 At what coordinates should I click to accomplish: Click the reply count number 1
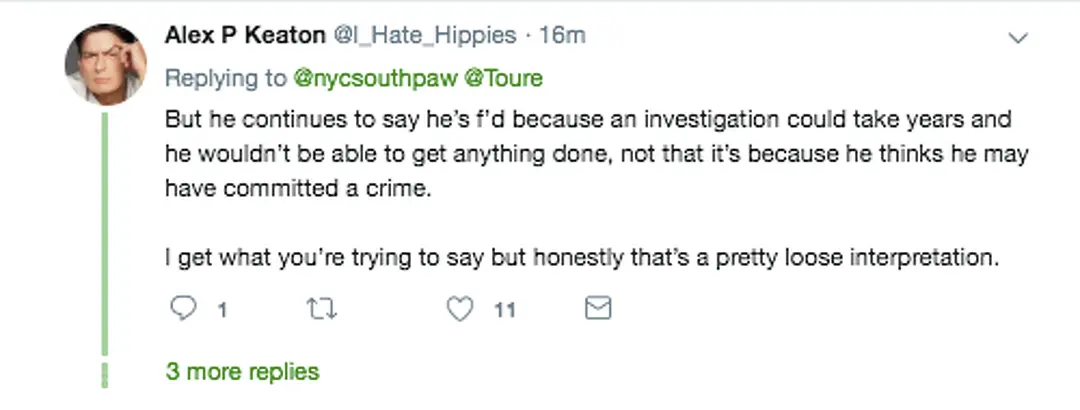tap(222, 311)
